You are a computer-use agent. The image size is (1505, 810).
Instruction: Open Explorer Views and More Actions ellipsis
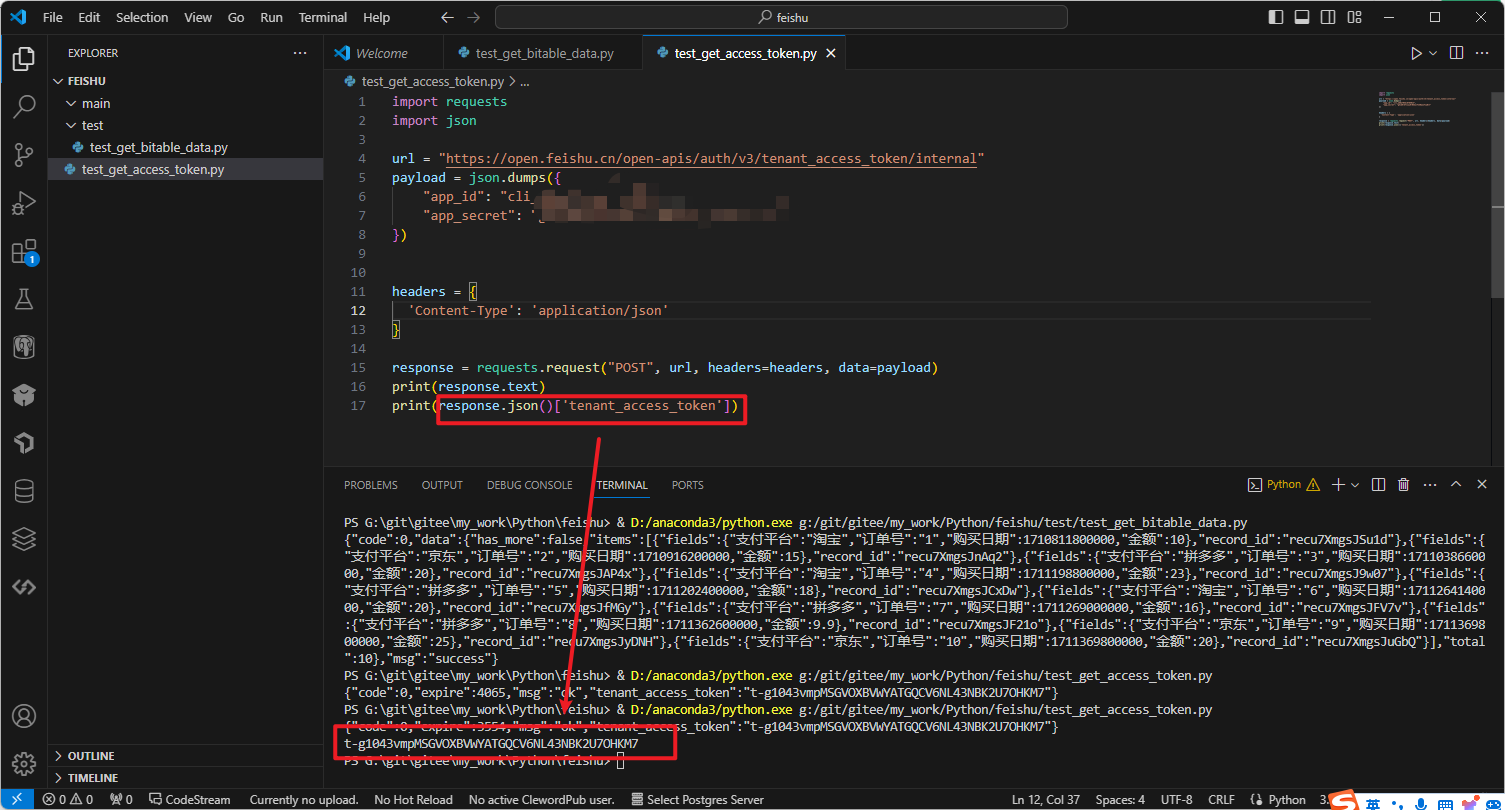(x=300, y=53)
